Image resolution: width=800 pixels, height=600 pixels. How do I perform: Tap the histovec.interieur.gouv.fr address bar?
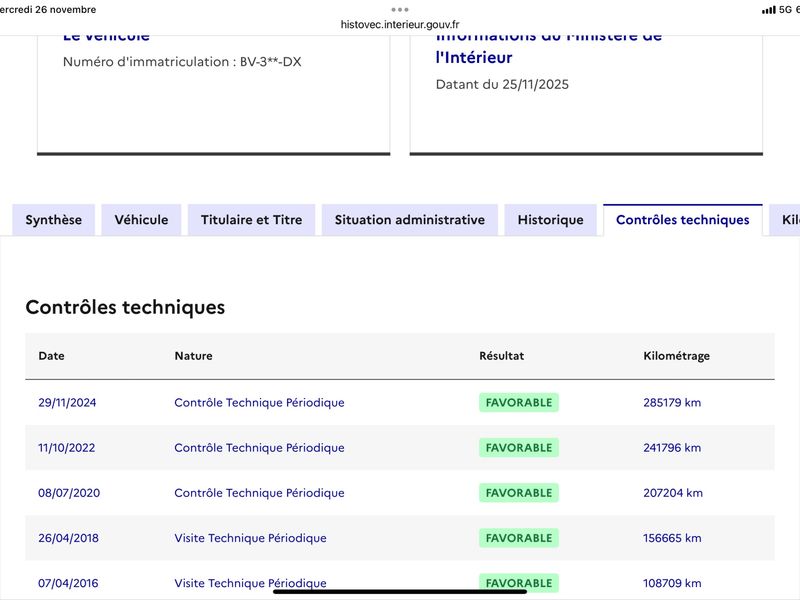(x=400, y=25)
